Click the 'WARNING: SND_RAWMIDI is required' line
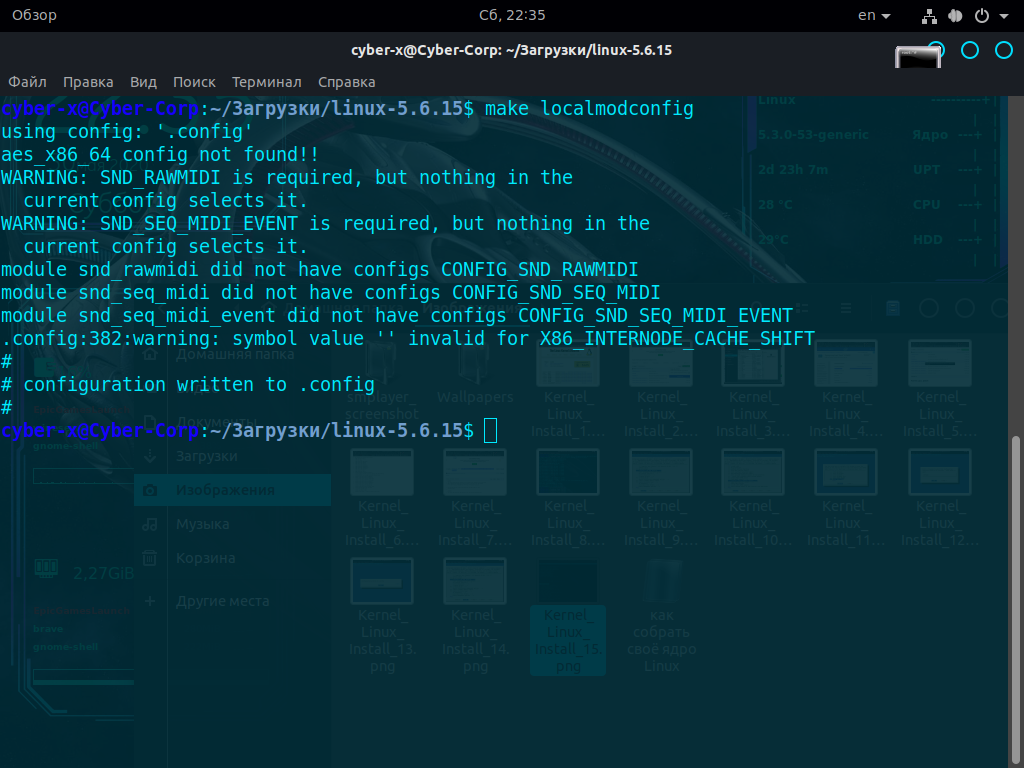Viewport: 1024px width, 768px height. 287,178
